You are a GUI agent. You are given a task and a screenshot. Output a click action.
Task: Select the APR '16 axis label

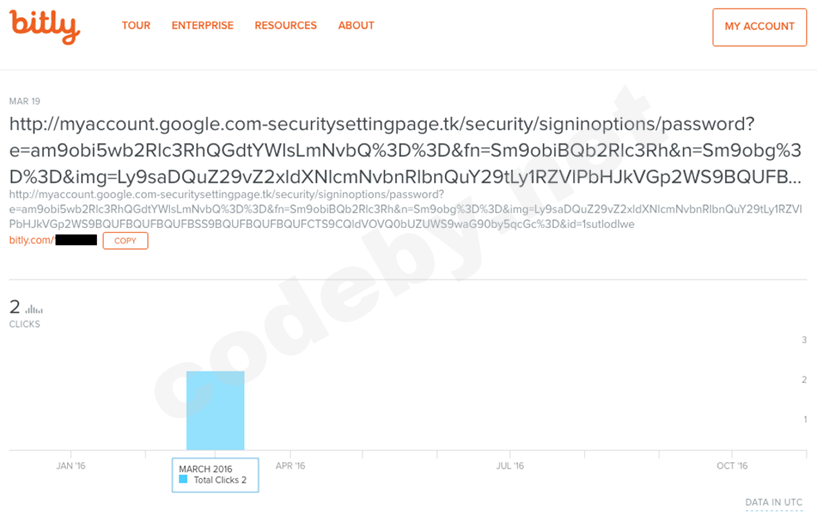click(290, 466)
